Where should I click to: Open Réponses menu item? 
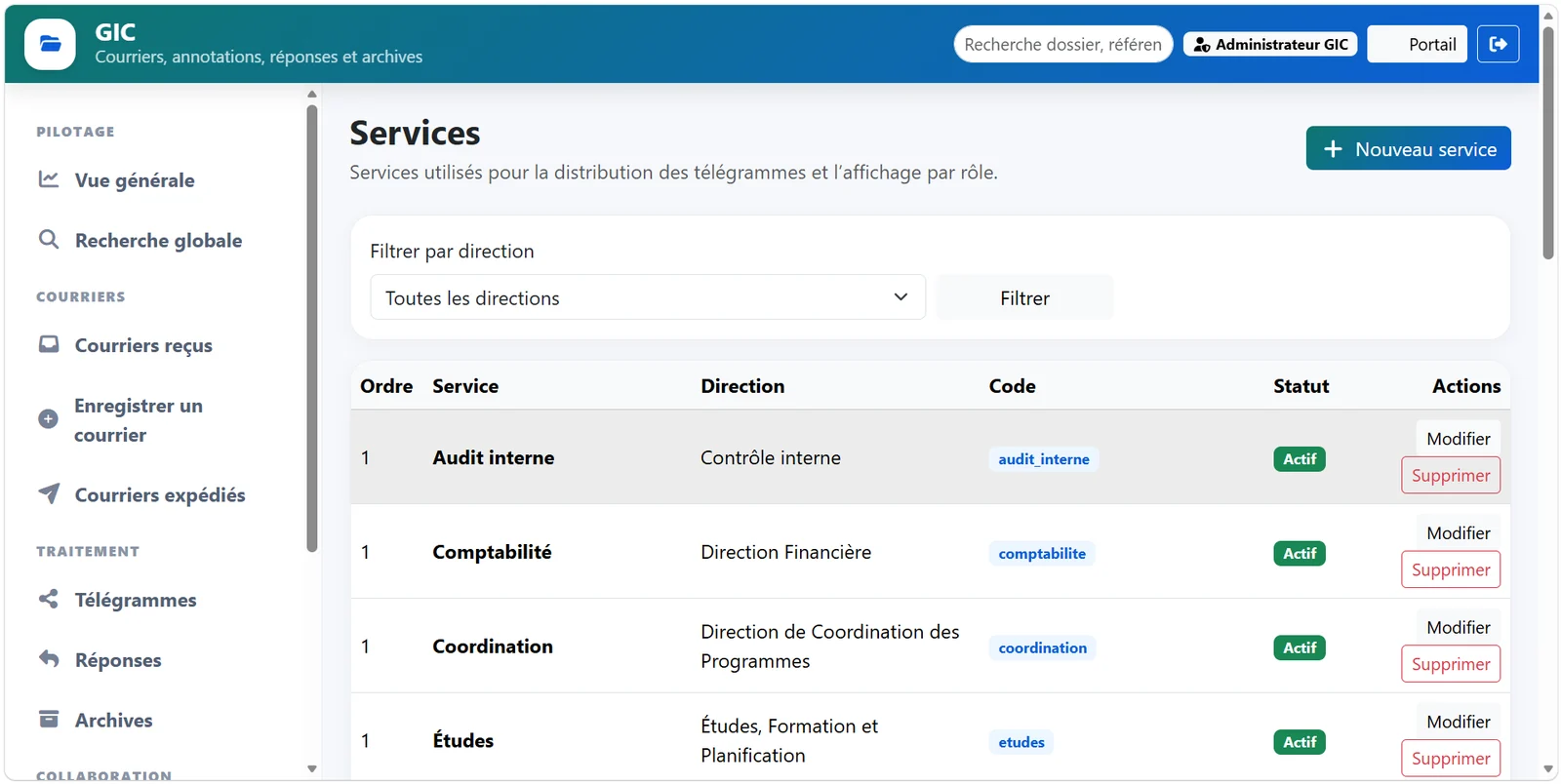118,661
